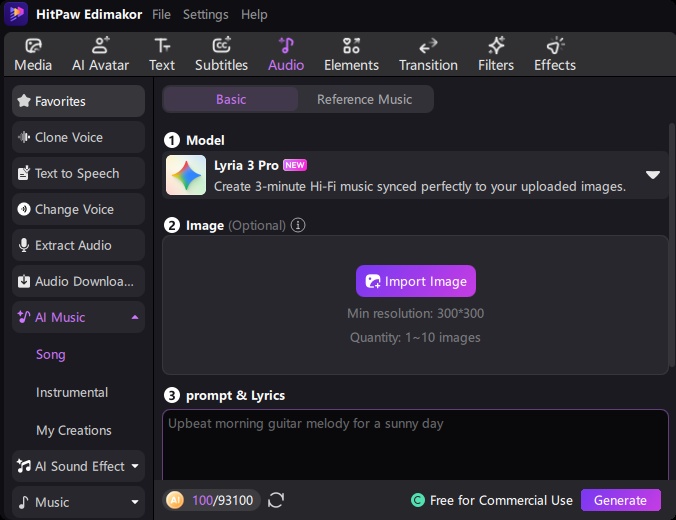
Task: Select Instrumental under AI Music
Action: [72, 392]
